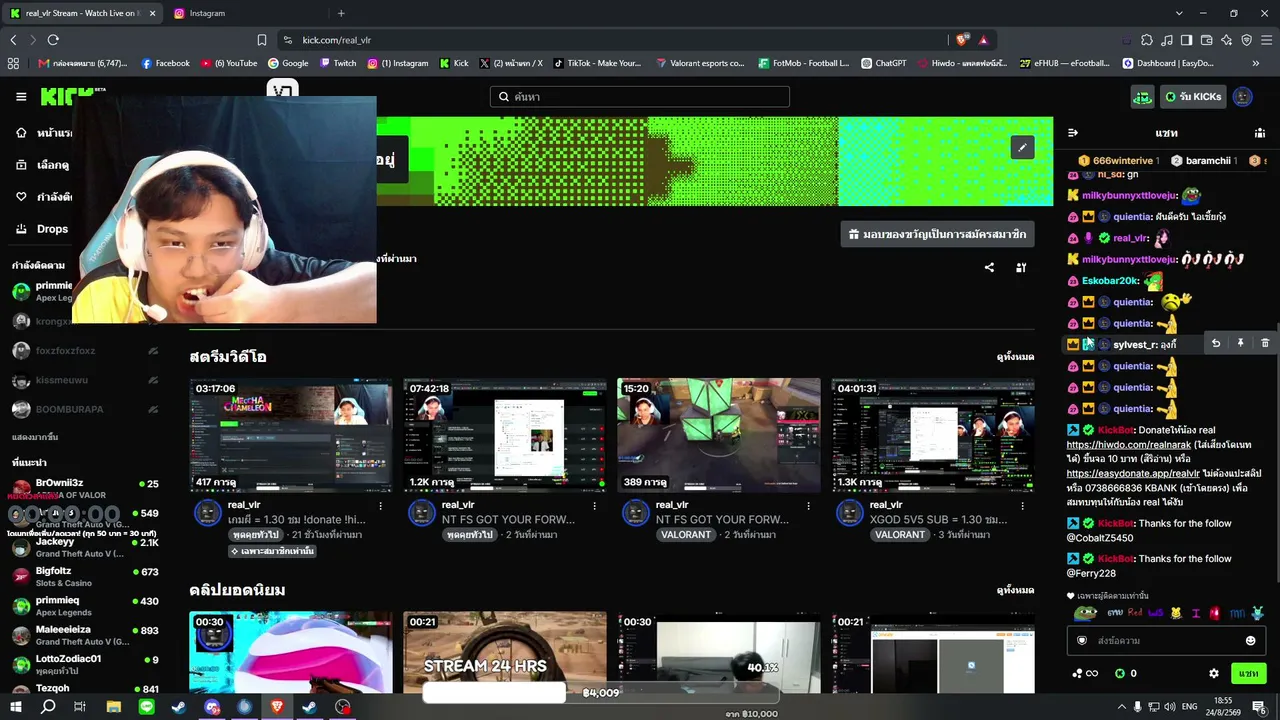1280x720 pixels.
Task: Open browser extensions puzzle icon
Action: coord(1147,40)
